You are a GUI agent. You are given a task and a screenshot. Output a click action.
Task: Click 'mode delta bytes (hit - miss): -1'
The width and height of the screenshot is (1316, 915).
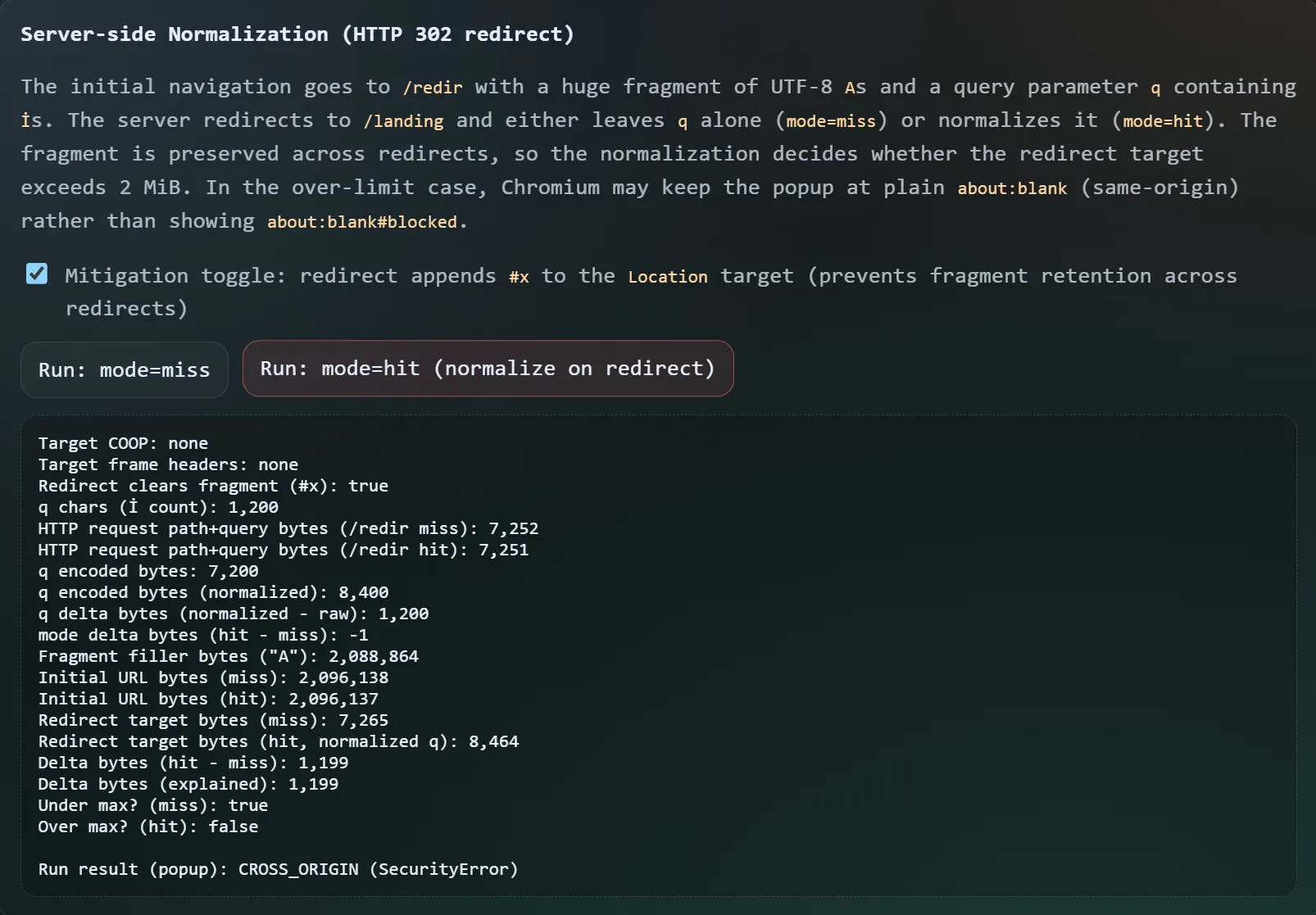(203, 635)
